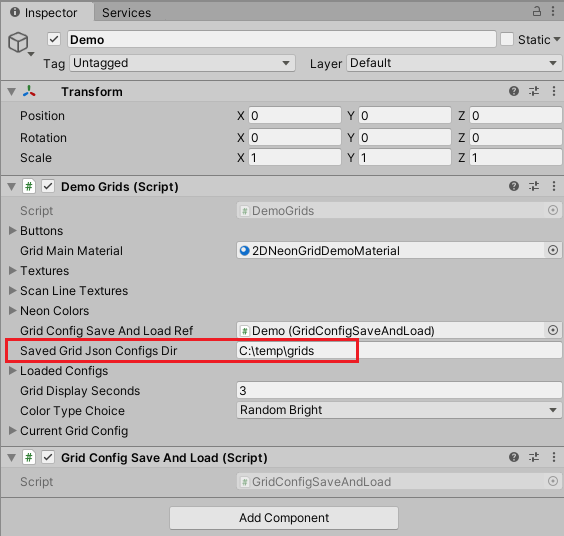Click object picker for Grid Config Save And Load Ref

553,330
